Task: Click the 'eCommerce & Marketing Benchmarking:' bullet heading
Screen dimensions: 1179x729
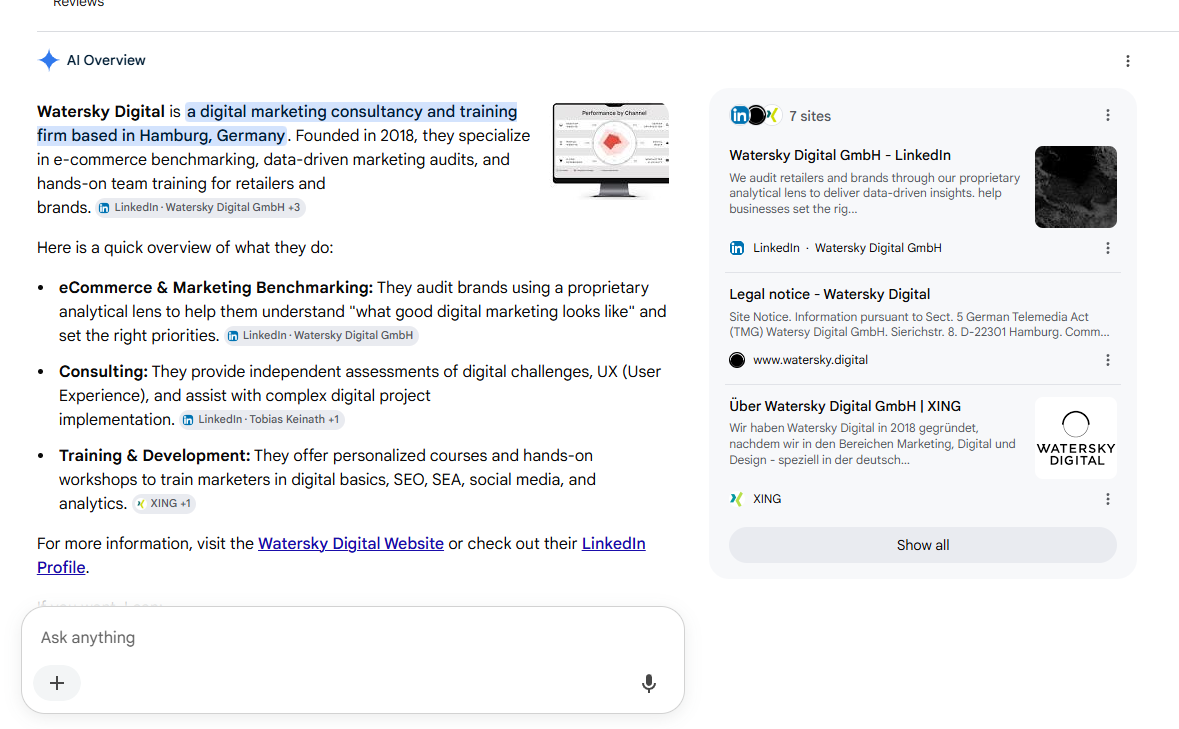Action: (216, 288)
